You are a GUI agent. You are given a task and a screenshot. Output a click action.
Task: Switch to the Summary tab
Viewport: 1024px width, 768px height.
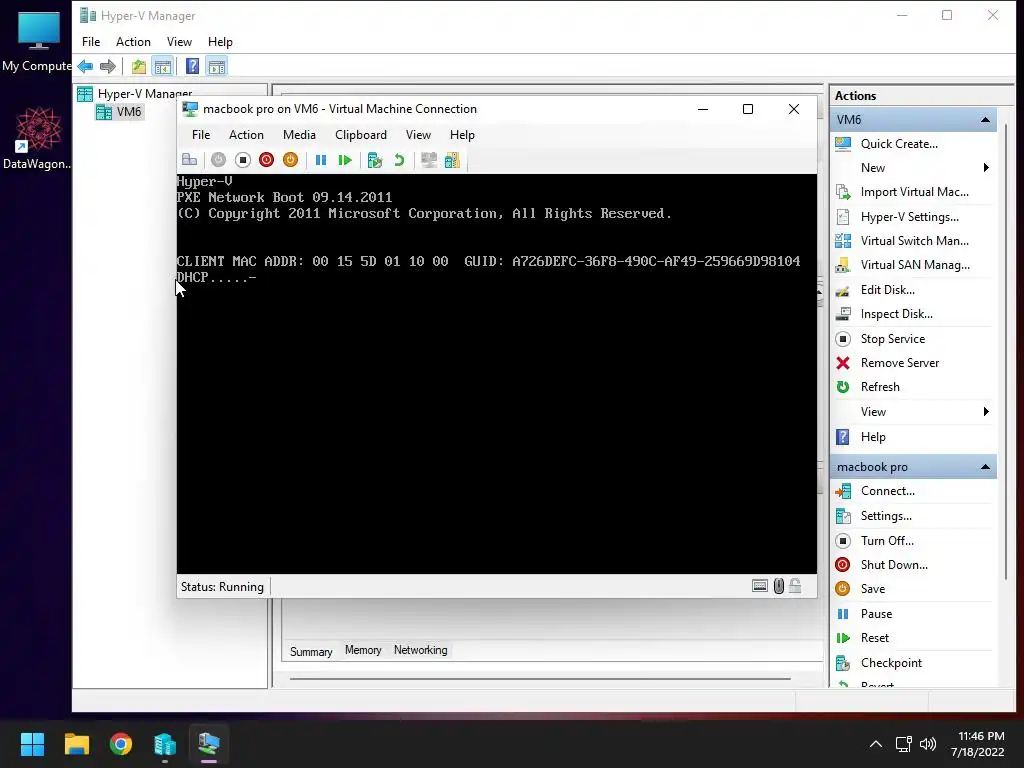(x=311, y=651)
